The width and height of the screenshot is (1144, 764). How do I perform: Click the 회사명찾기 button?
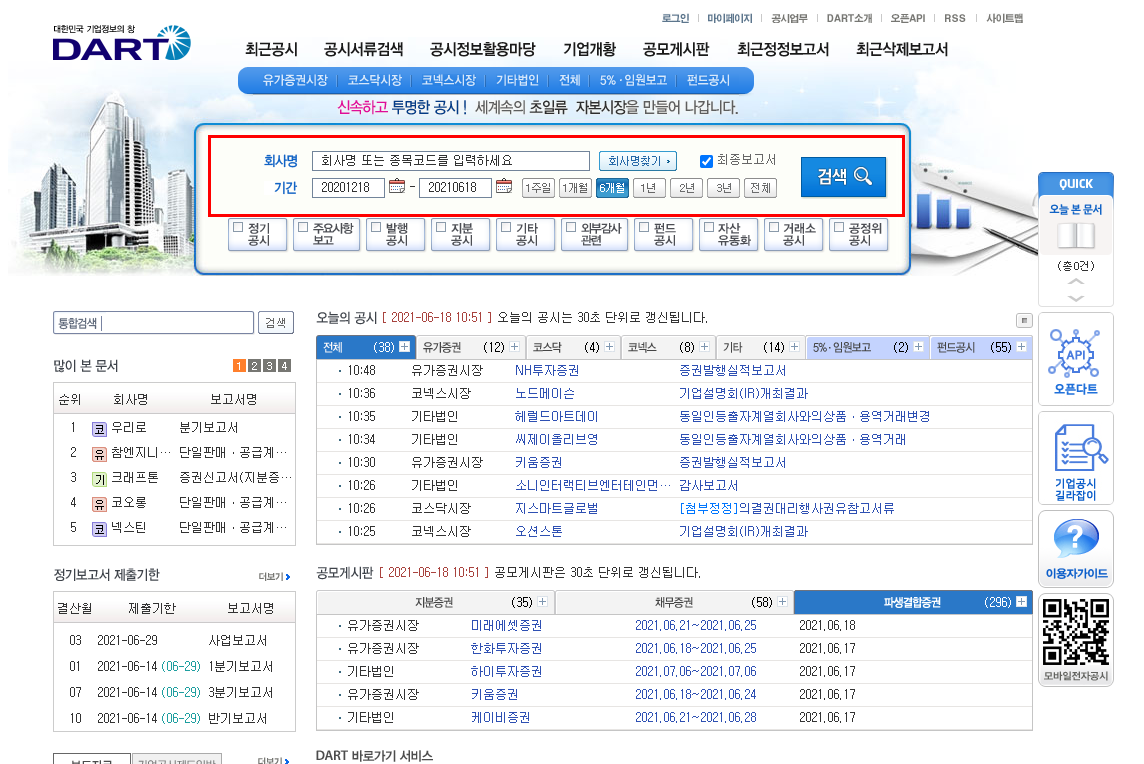tap(638, 161)
